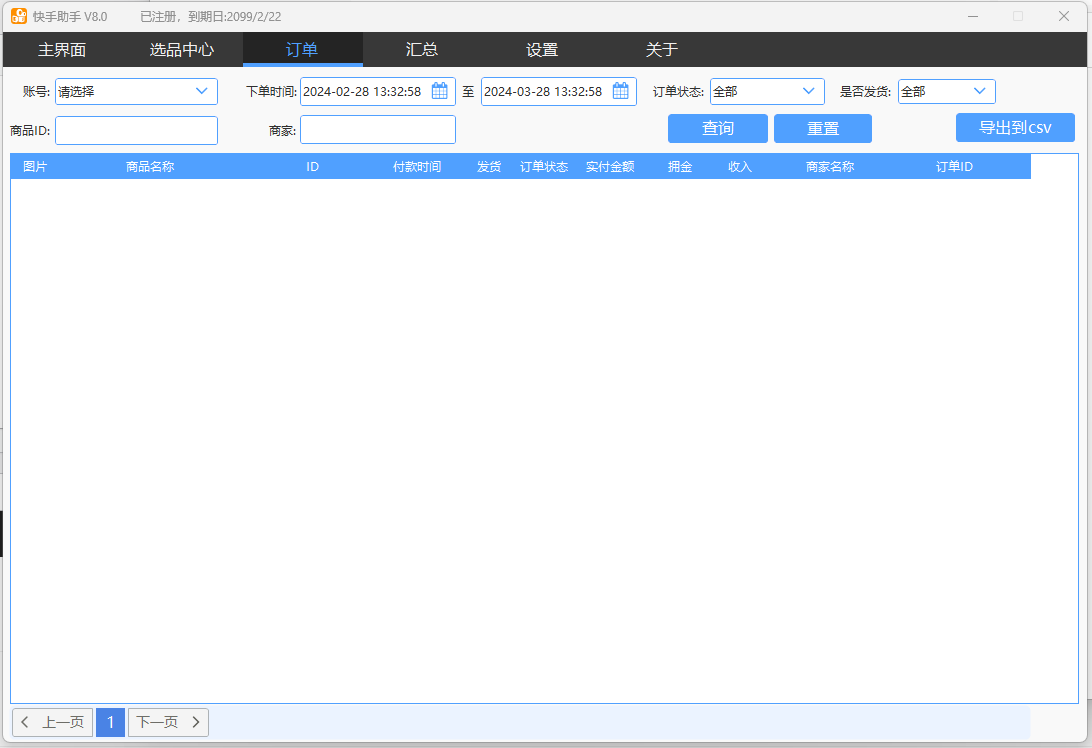The height and width of the screenshot is (748, 1092).
Task: Open the 设置 tab
Action: (x=542, y=49)
